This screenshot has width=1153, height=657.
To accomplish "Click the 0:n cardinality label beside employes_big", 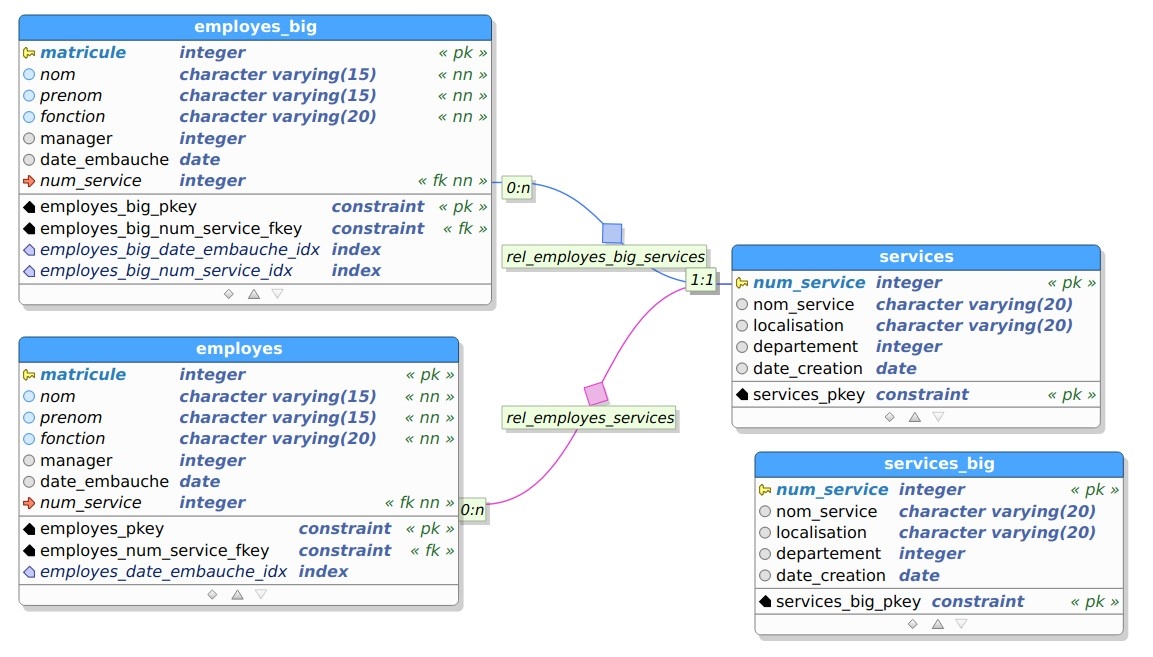I will click(518, 188).
